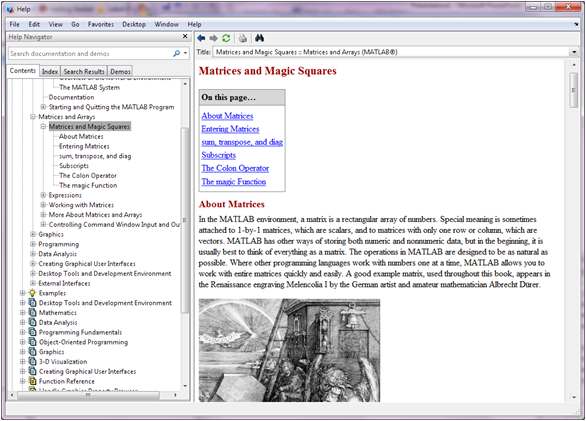The image size is (586, 421).
Task: Follow The Colon Operator link
Action: pos(235,168)
